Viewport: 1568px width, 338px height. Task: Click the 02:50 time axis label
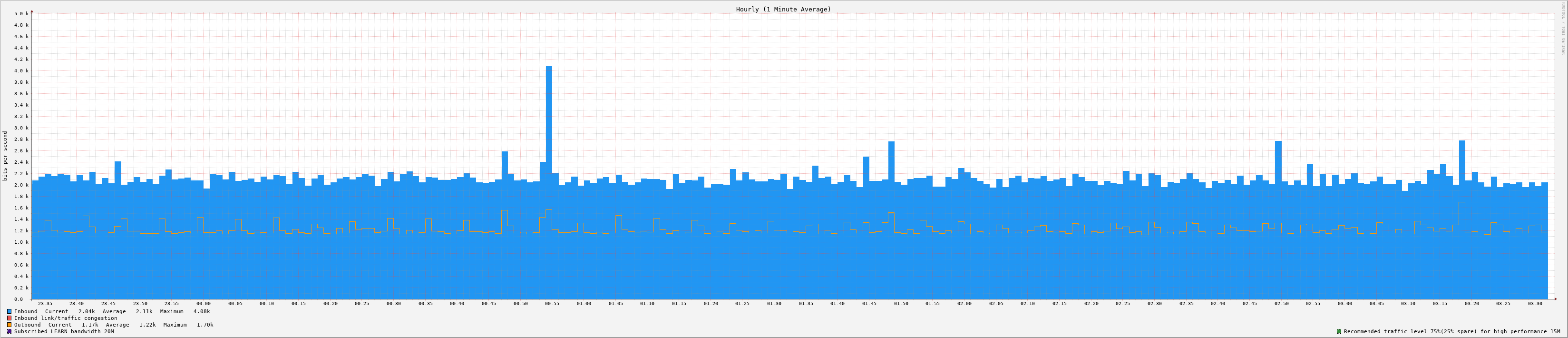click(1281, 303)
